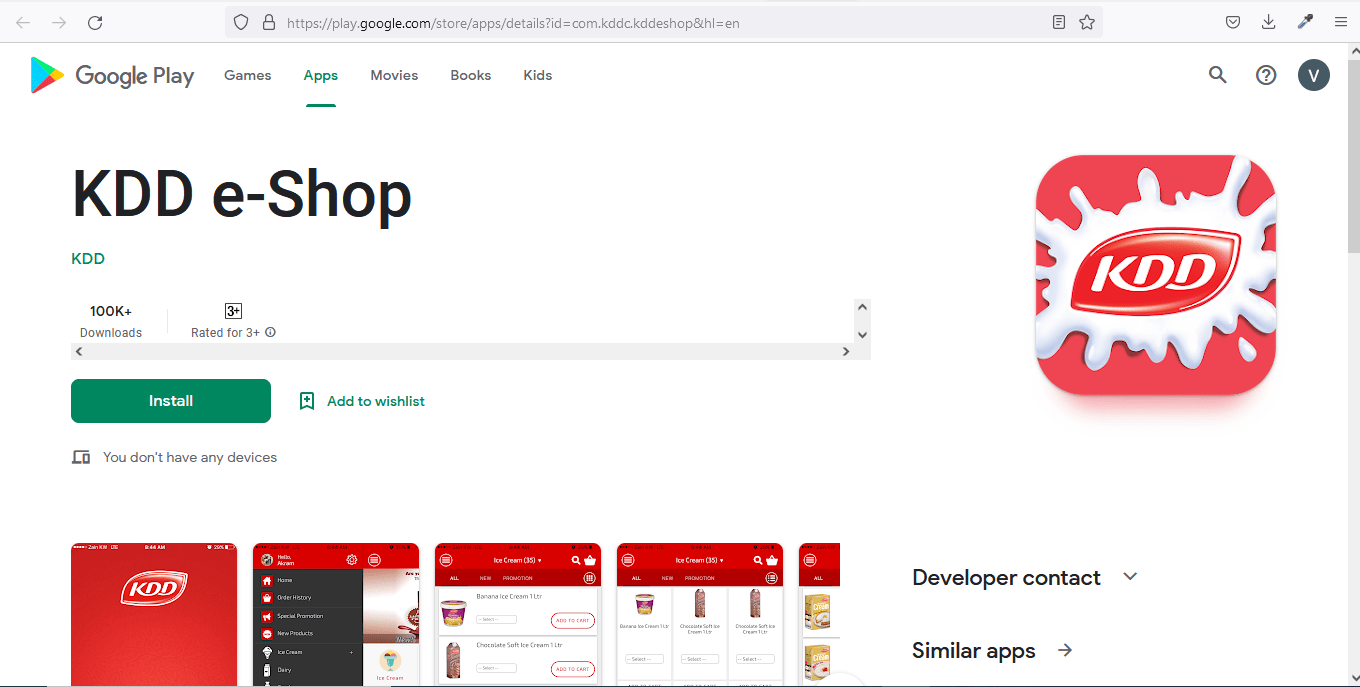Open the account avatar labeled V

tap(1313, 75)
